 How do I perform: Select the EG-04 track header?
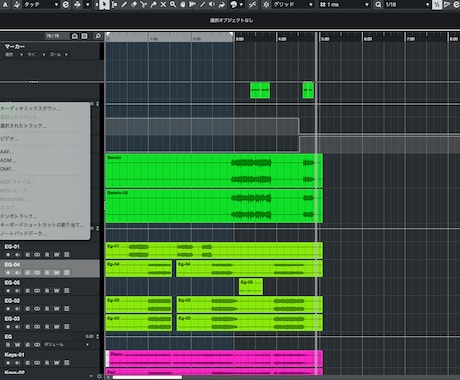click(50, 269)
